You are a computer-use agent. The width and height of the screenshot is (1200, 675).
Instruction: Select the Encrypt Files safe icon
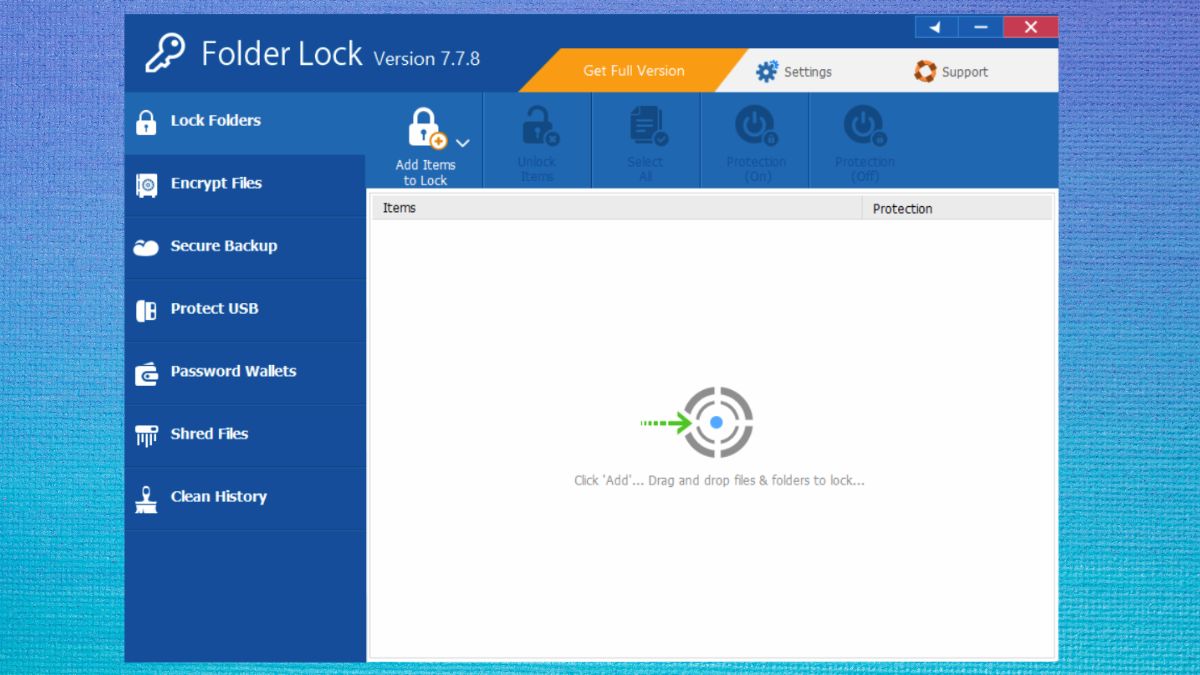[x=146, y=185]
